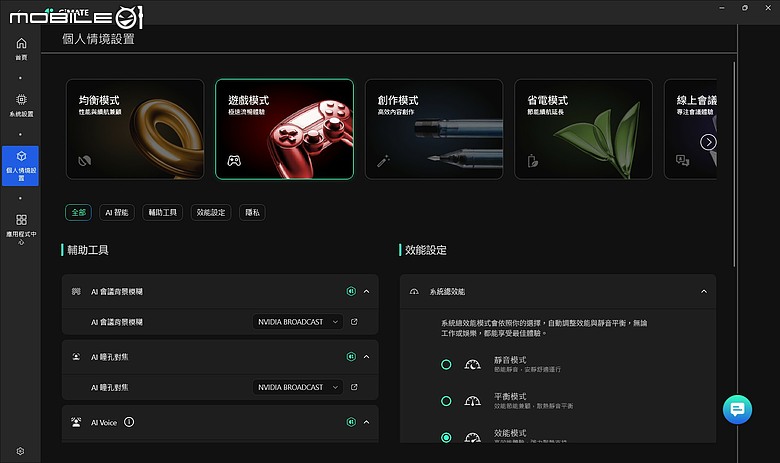780x463 pixels.
Task: Collapse the 系統總效能 section
Action: pos(704,291)
